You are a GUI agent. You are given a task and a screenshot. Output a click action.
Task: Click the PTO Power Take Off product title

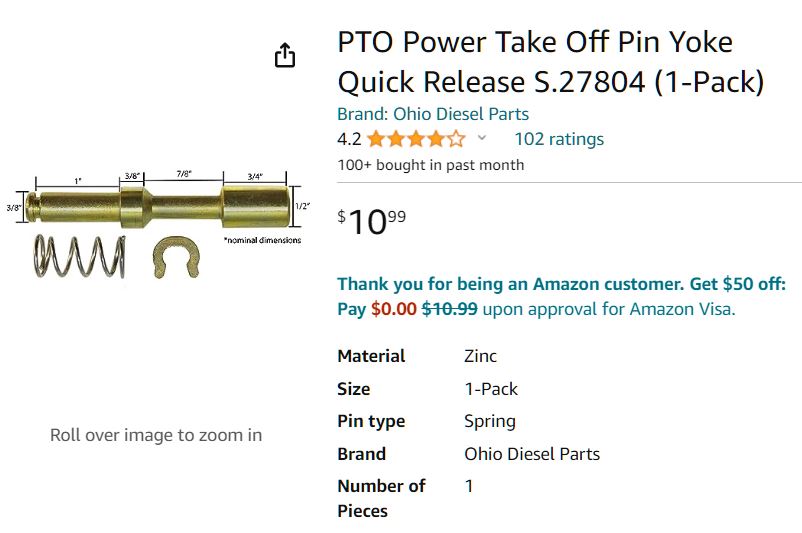[550, 61]
